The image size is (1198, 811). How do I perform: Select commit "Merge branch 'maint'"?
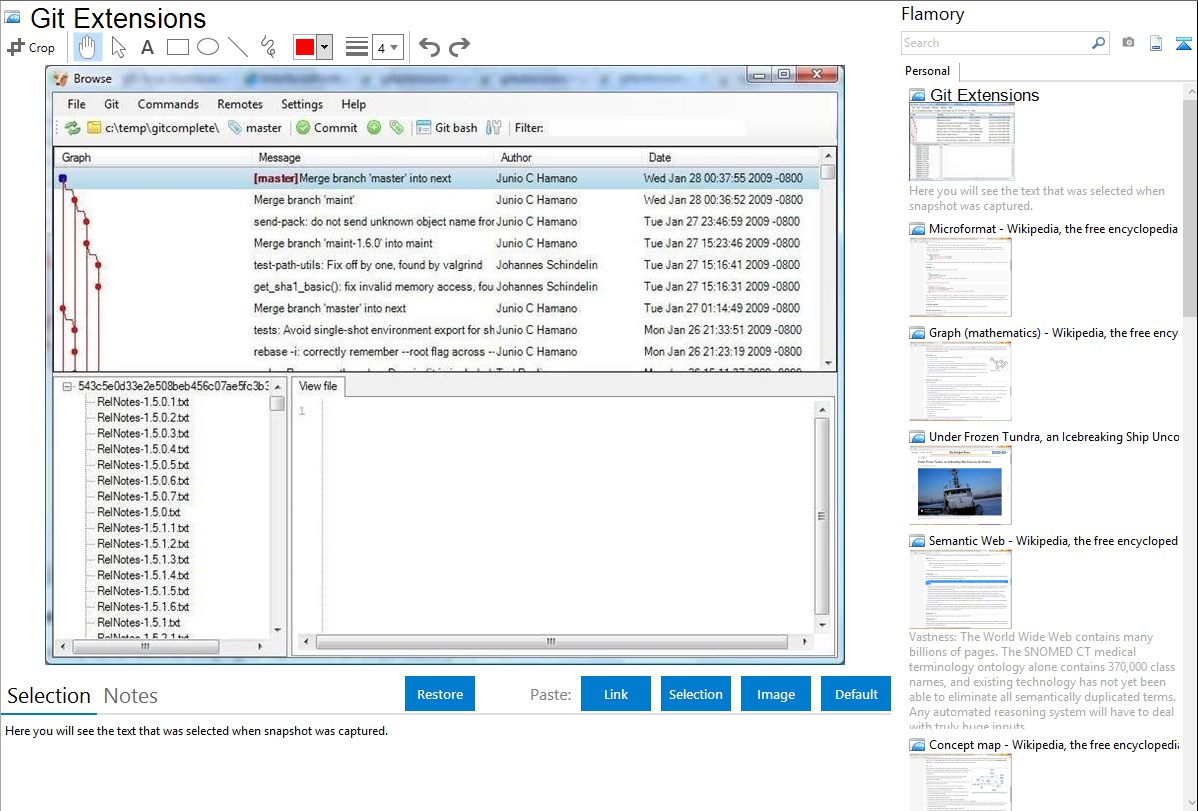437,200
